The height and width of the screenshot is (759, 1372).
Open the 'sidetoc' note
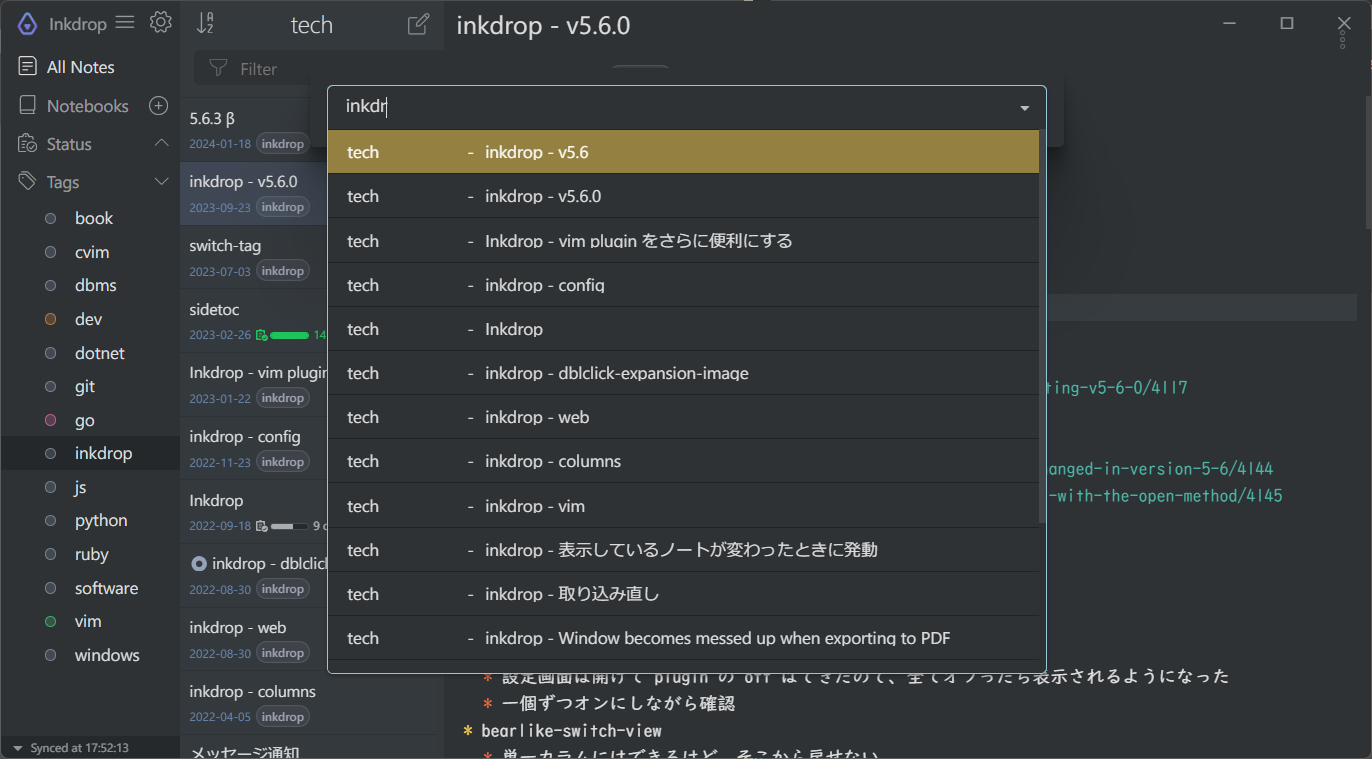[254, 321]
